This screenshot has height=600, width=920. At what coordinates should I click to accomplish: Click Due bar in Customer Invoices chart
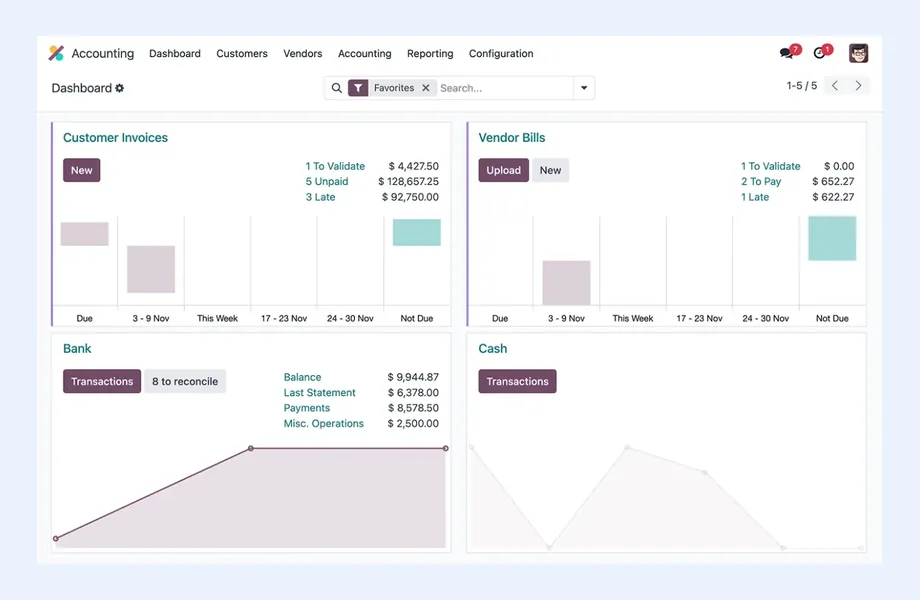point(84,234)
